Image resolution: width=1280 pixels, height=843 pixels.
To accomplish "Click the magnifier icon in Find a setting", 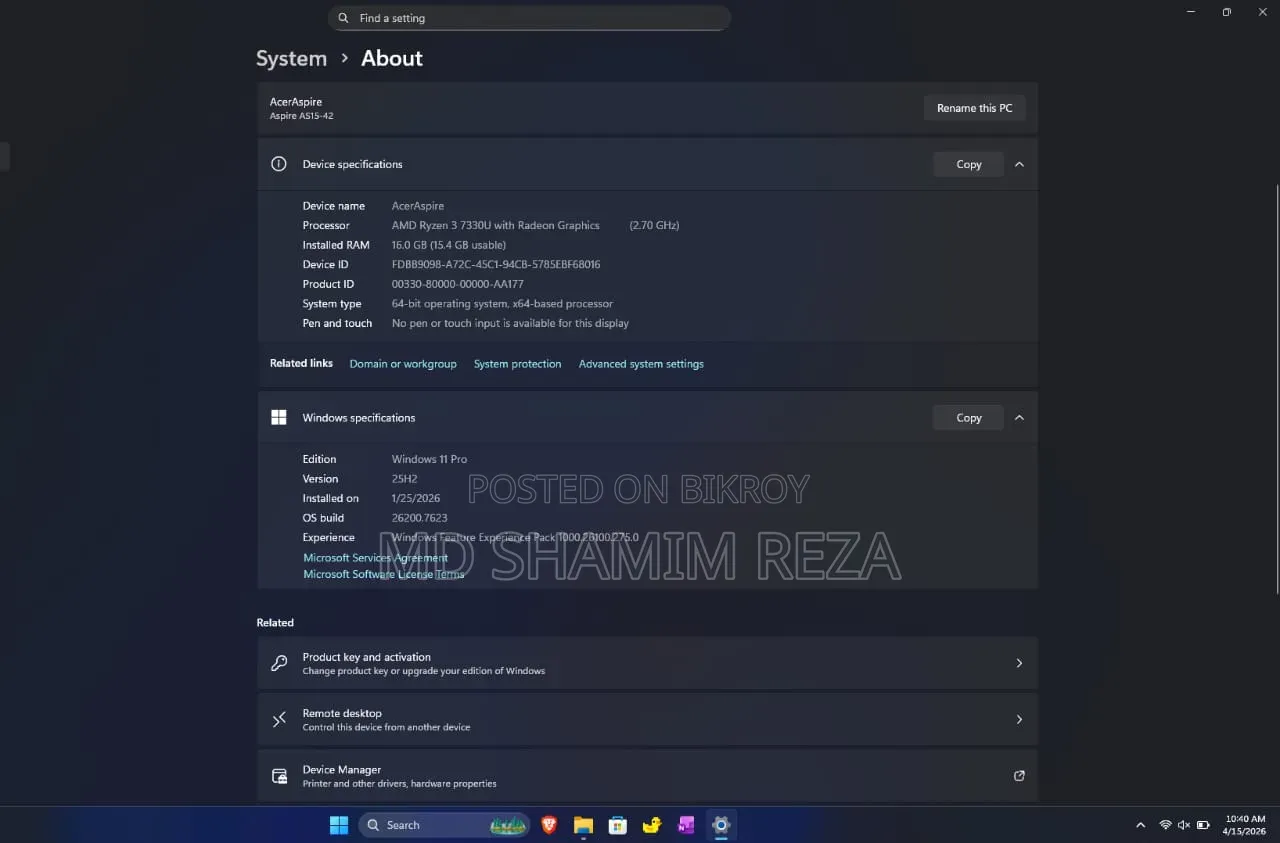I will [x=343, y=18].
